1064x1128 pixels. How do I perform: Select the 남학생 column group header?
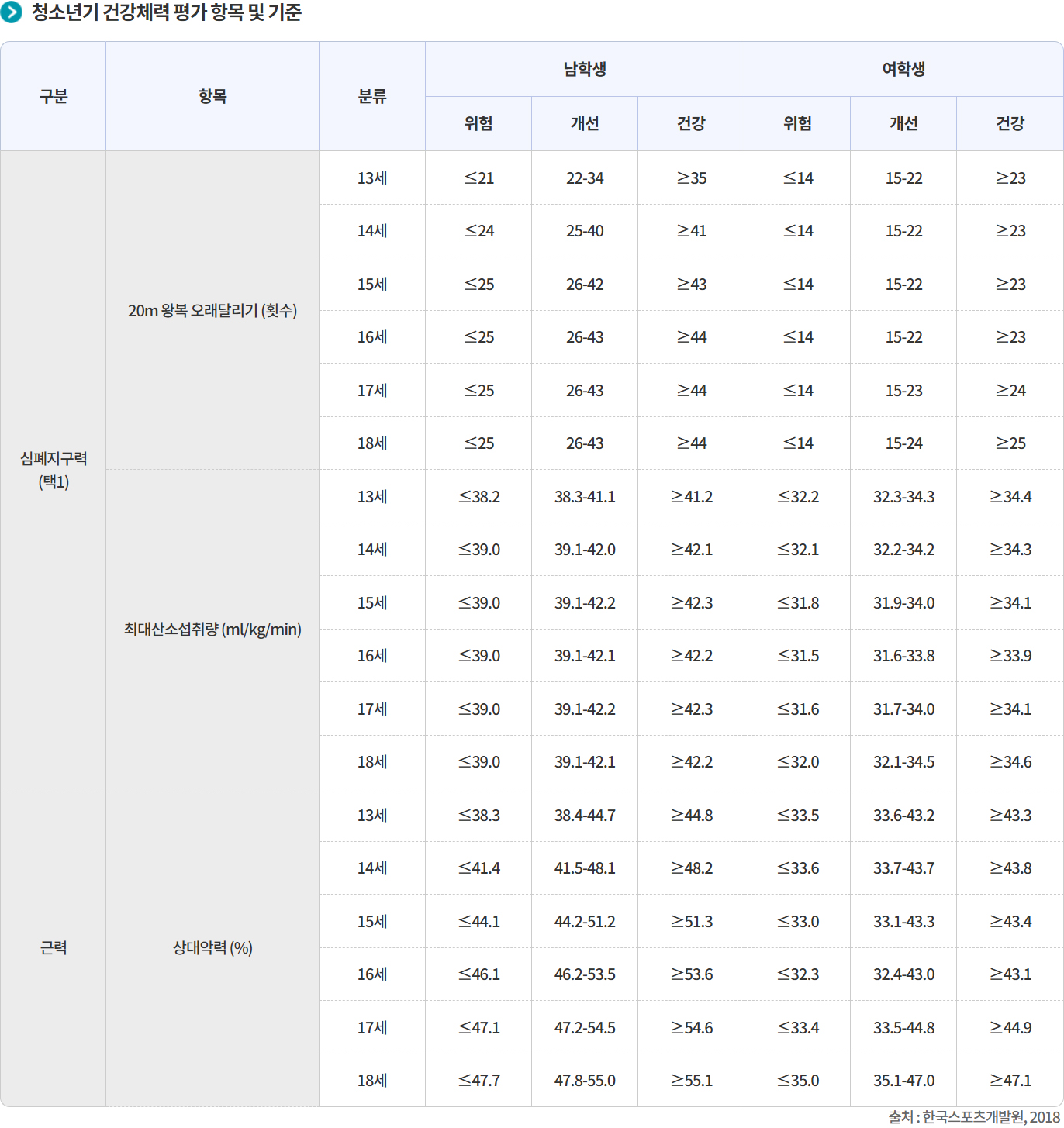(584, 69)
